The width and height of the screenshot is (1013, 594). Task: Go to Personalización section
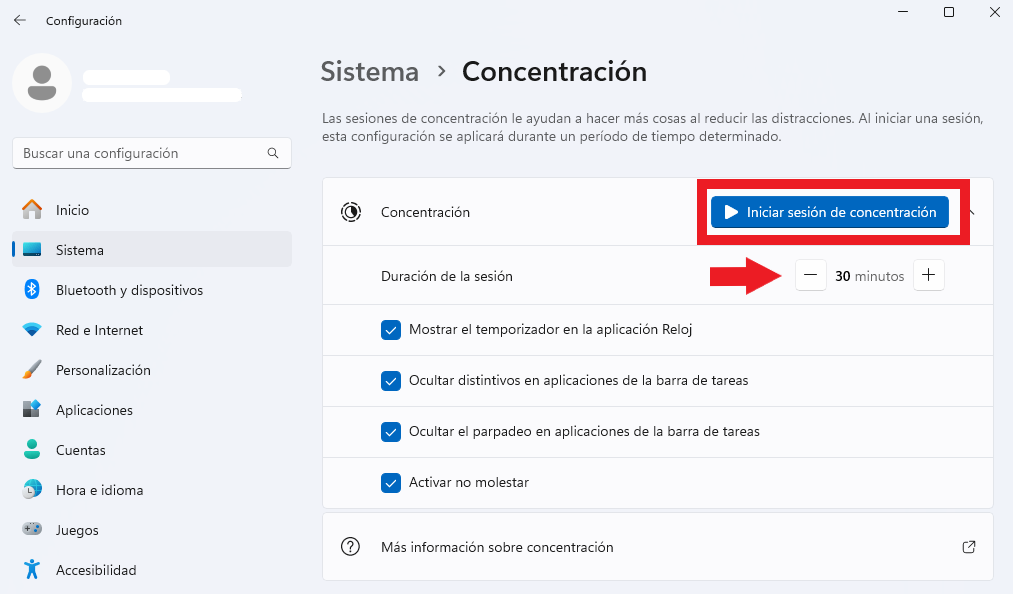152,370
